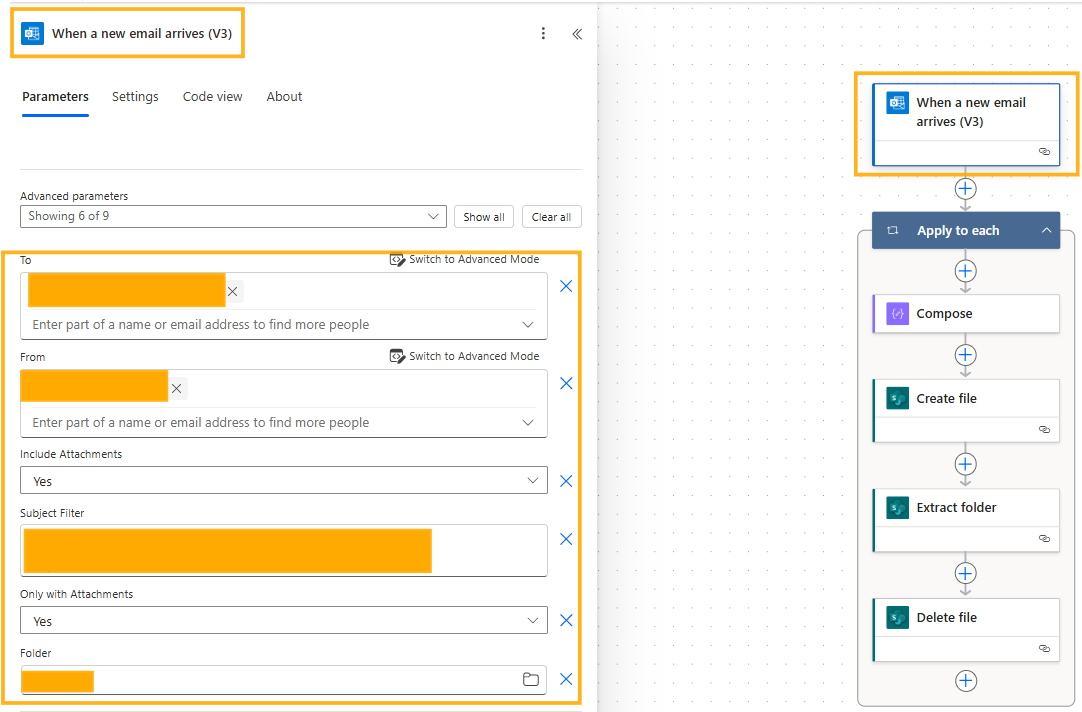
Task: Click the Clear all button
Action: [x=551, y=217]
